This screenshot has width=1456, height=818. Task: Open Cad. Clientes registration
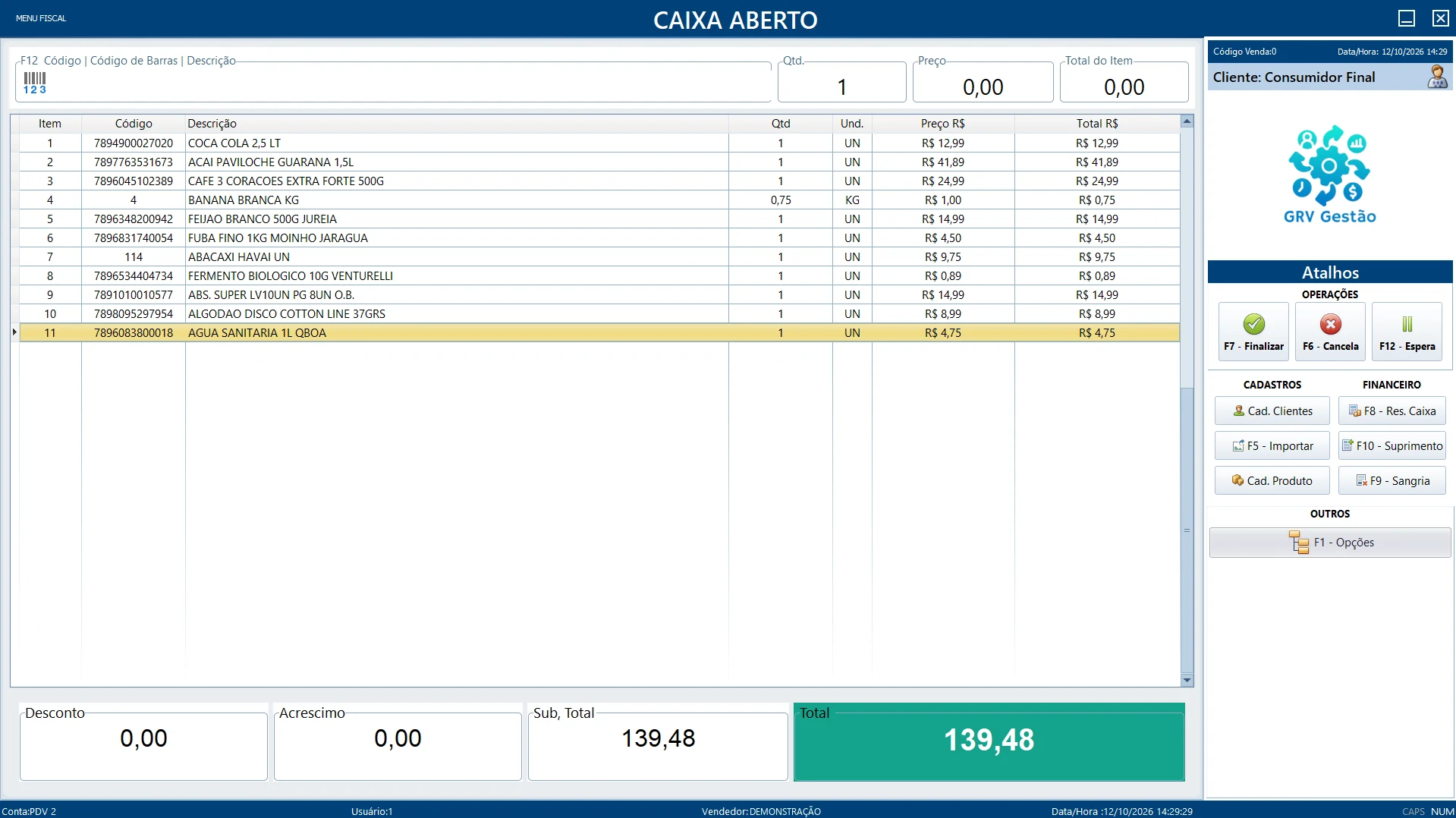click(x=1272, y=411)
